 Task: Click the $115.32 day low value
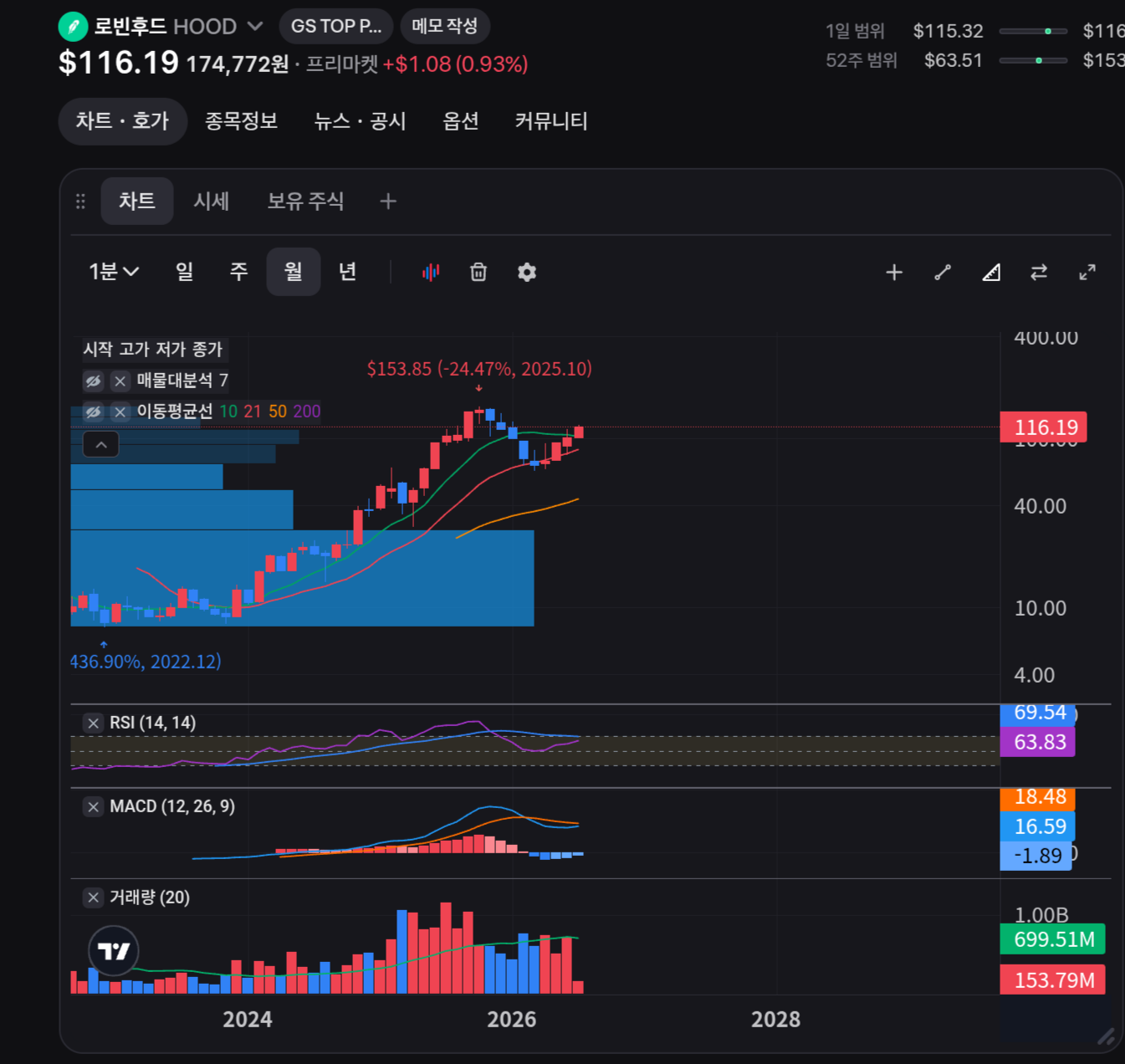point(948,31)
